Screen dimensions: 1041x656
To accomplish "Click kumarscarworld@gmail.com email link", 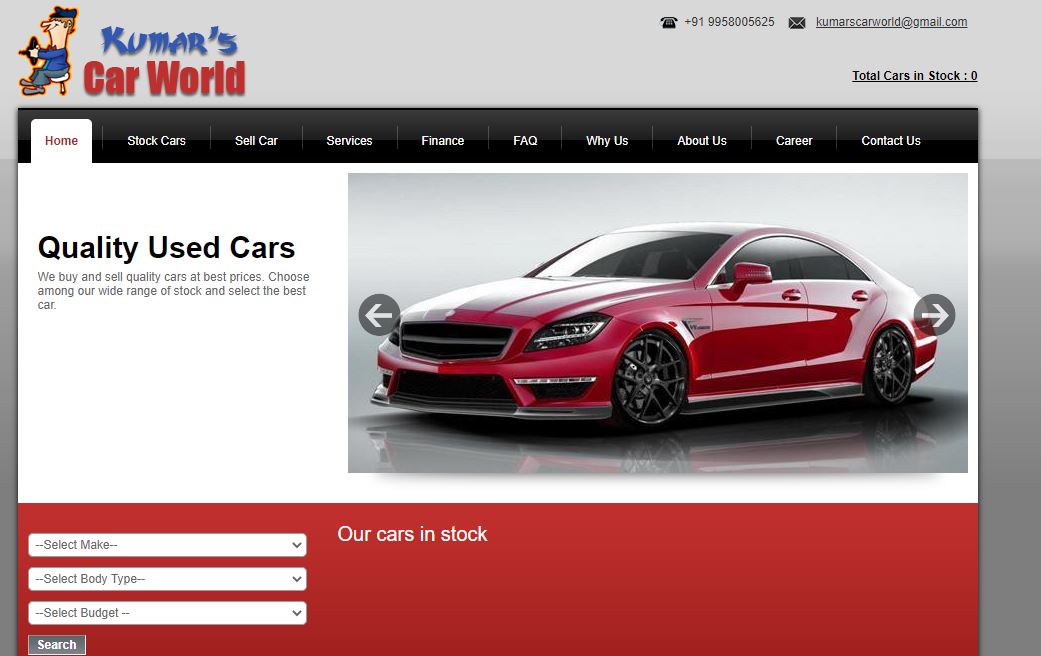I will pyautogui.click(x=891, y=22).
